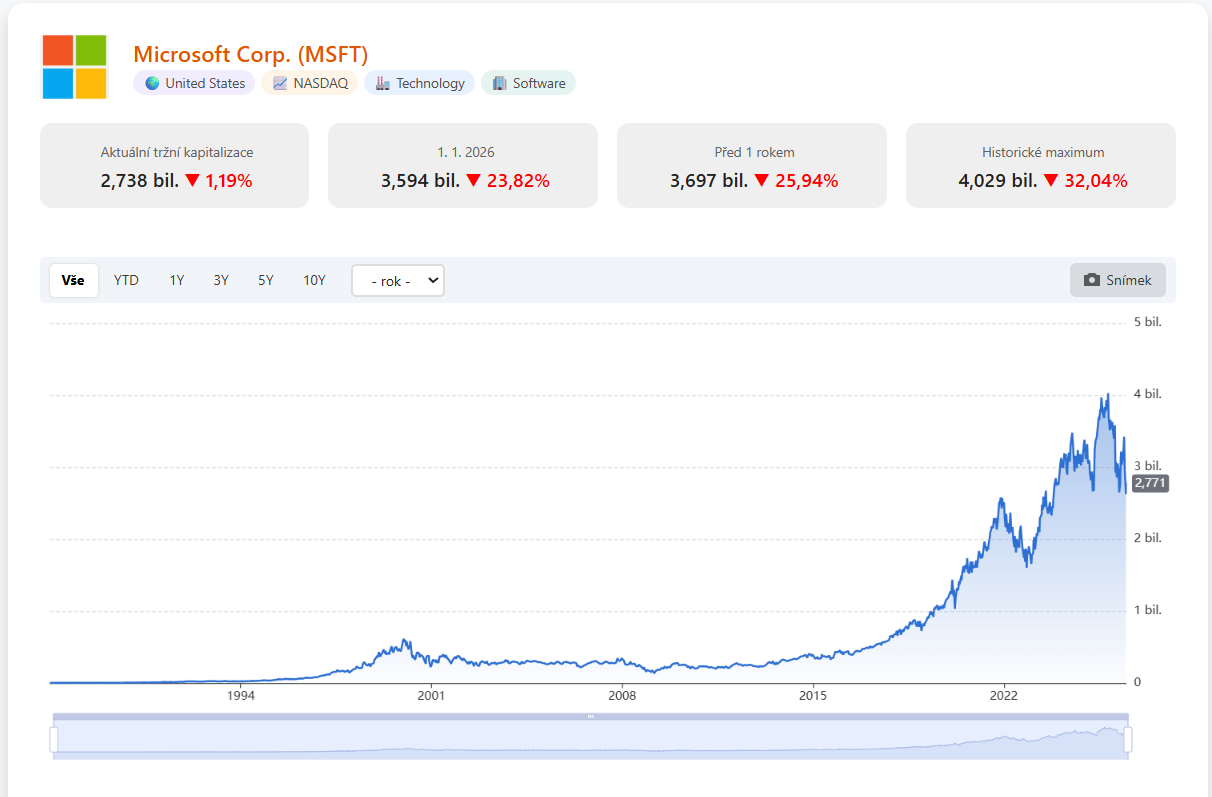Click the 1,19% change figure

(229, 181)
